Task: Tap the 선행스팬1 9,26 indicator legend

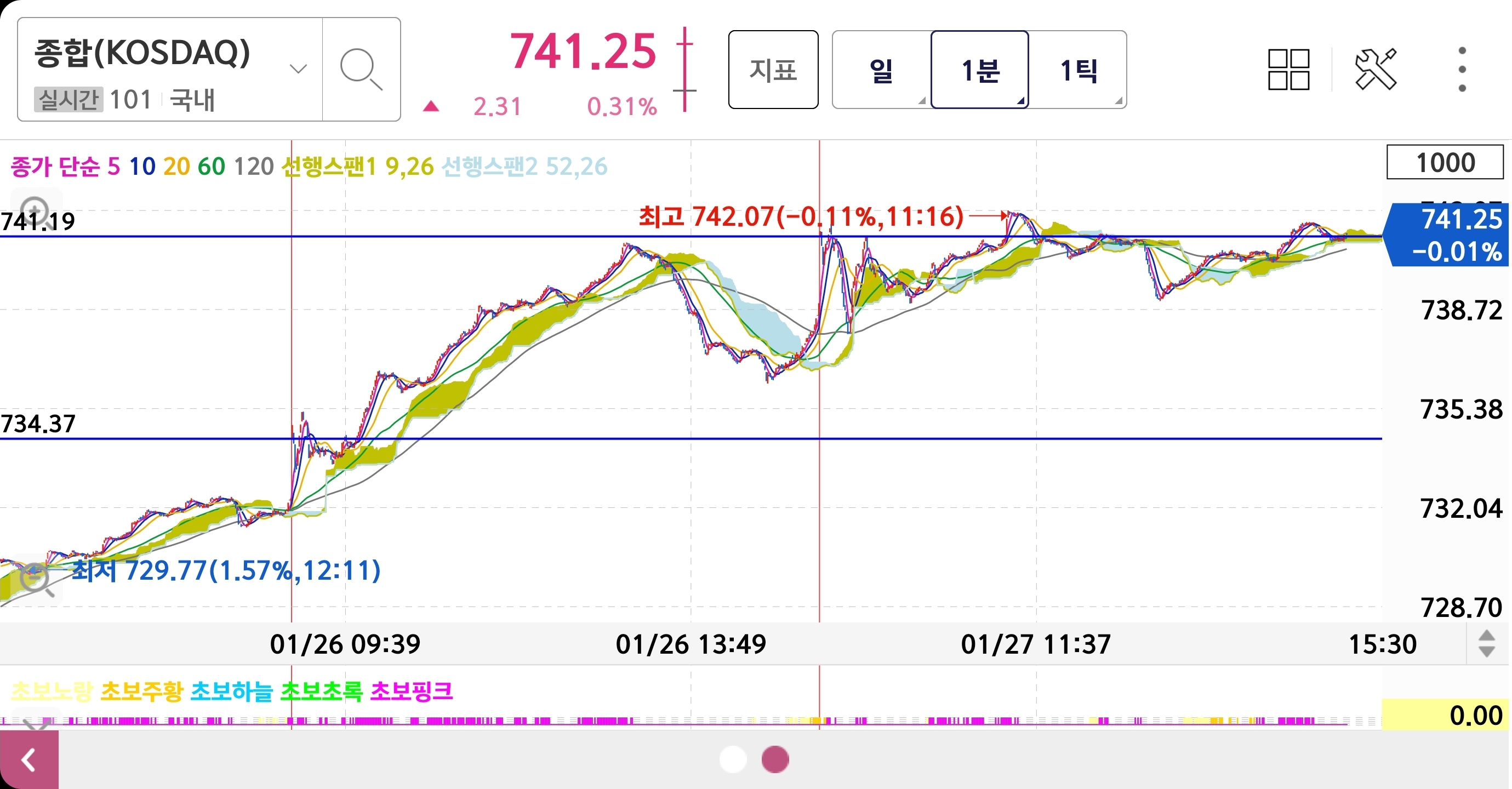Action: [x=357, y=167]
